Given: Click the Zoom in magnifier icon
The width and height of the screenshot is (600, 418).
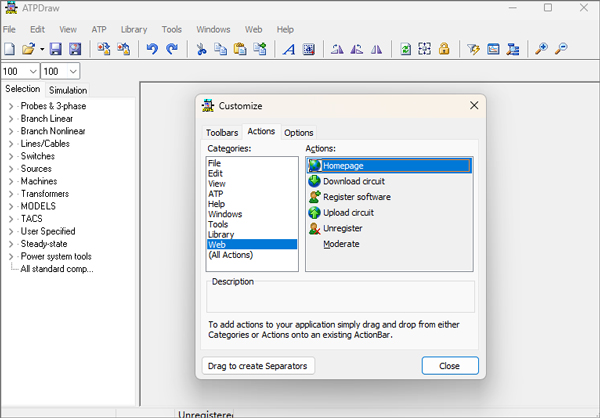Looking at the screenshot, I should [x=542, y=49].
